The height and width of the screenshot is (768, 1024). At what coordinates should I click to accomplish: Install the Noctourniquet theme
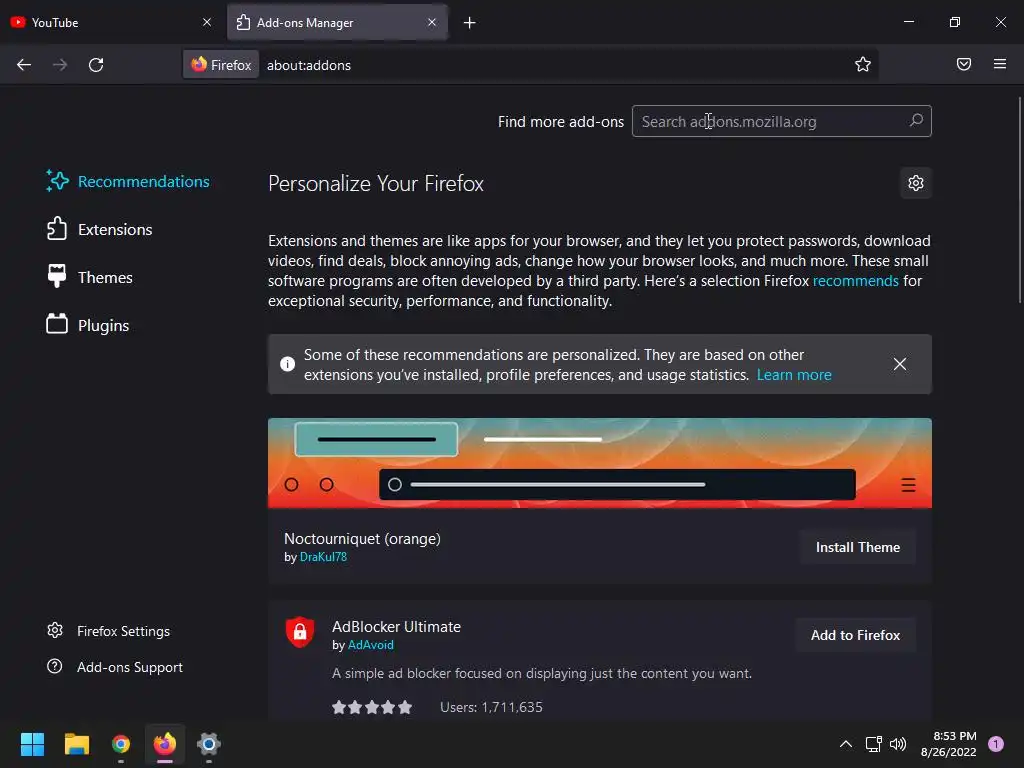(x=857, y=547)
